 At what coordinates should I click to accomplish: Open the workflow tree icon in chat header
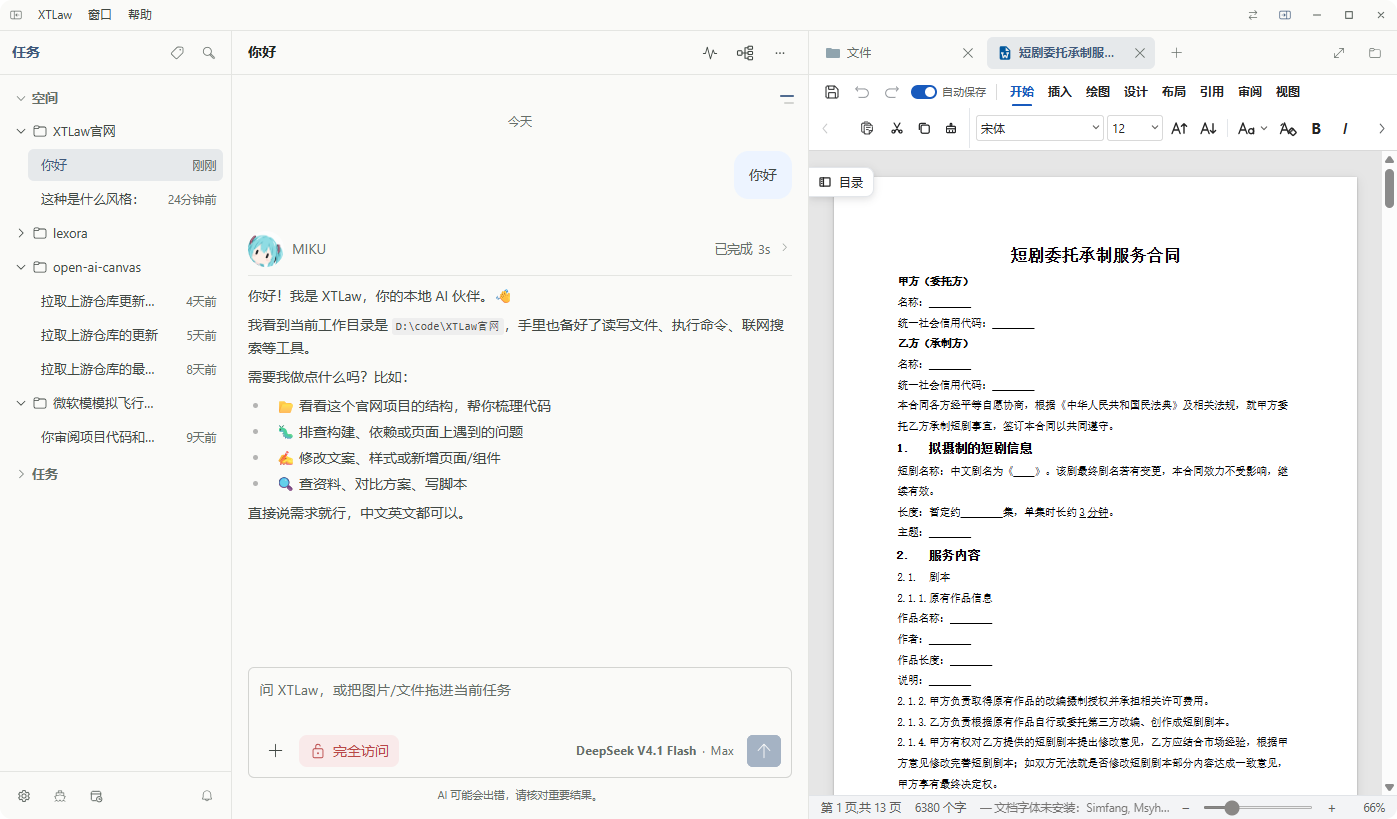[x=745, y=52]
